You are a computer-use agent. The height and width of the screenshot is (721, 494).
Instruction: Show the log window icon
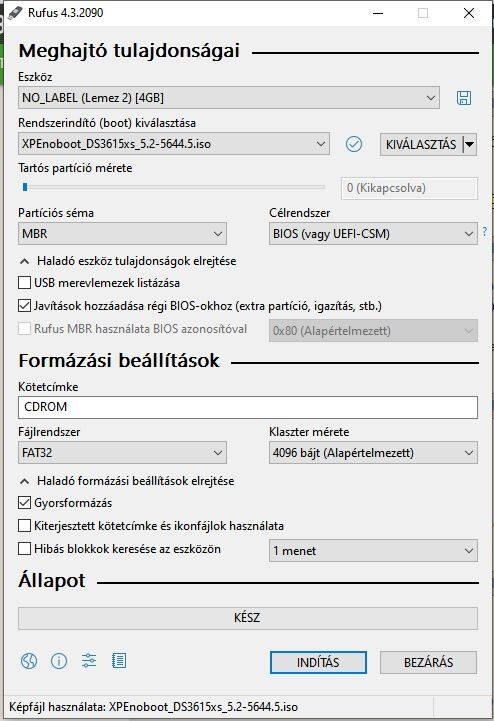click(x=119, y=661)
